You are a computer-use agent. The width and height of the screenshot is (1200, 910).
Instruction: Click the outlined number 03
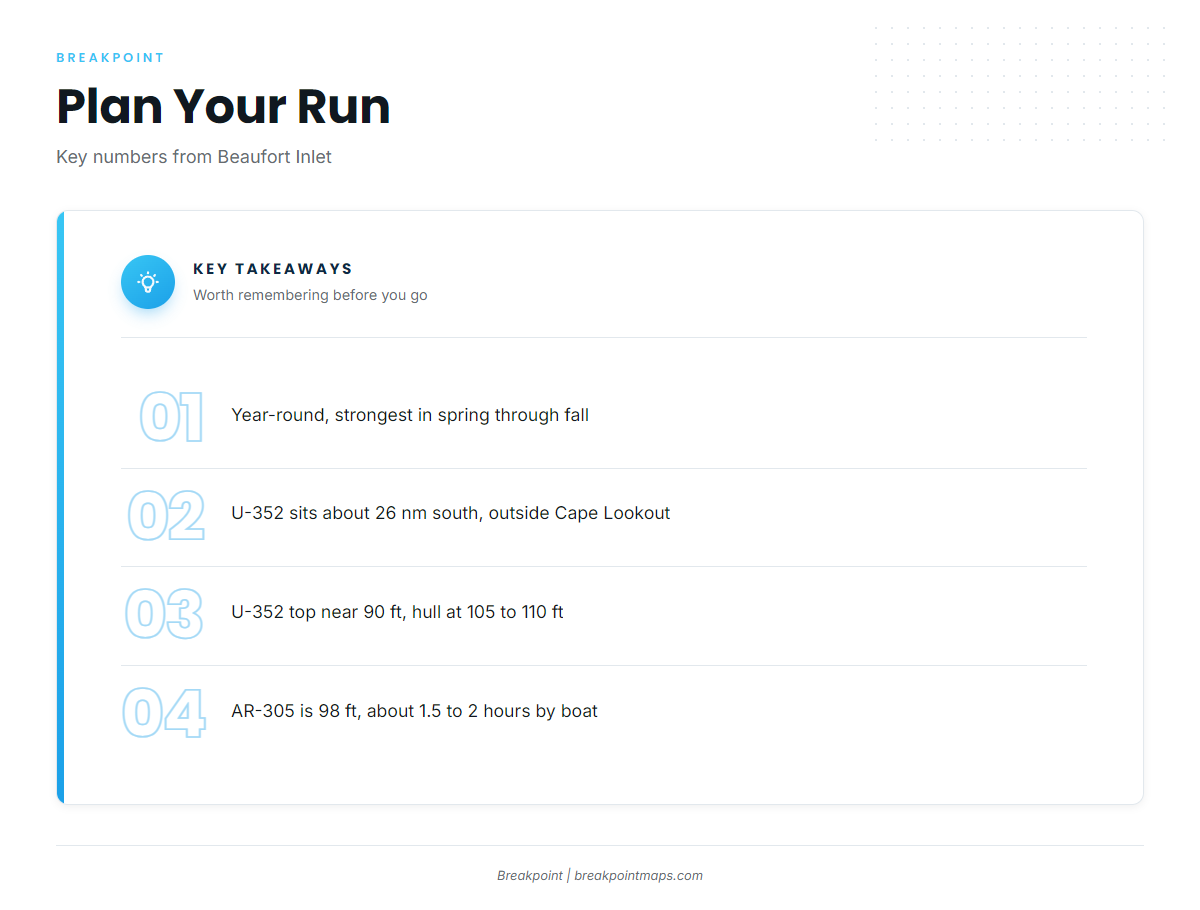165,614
